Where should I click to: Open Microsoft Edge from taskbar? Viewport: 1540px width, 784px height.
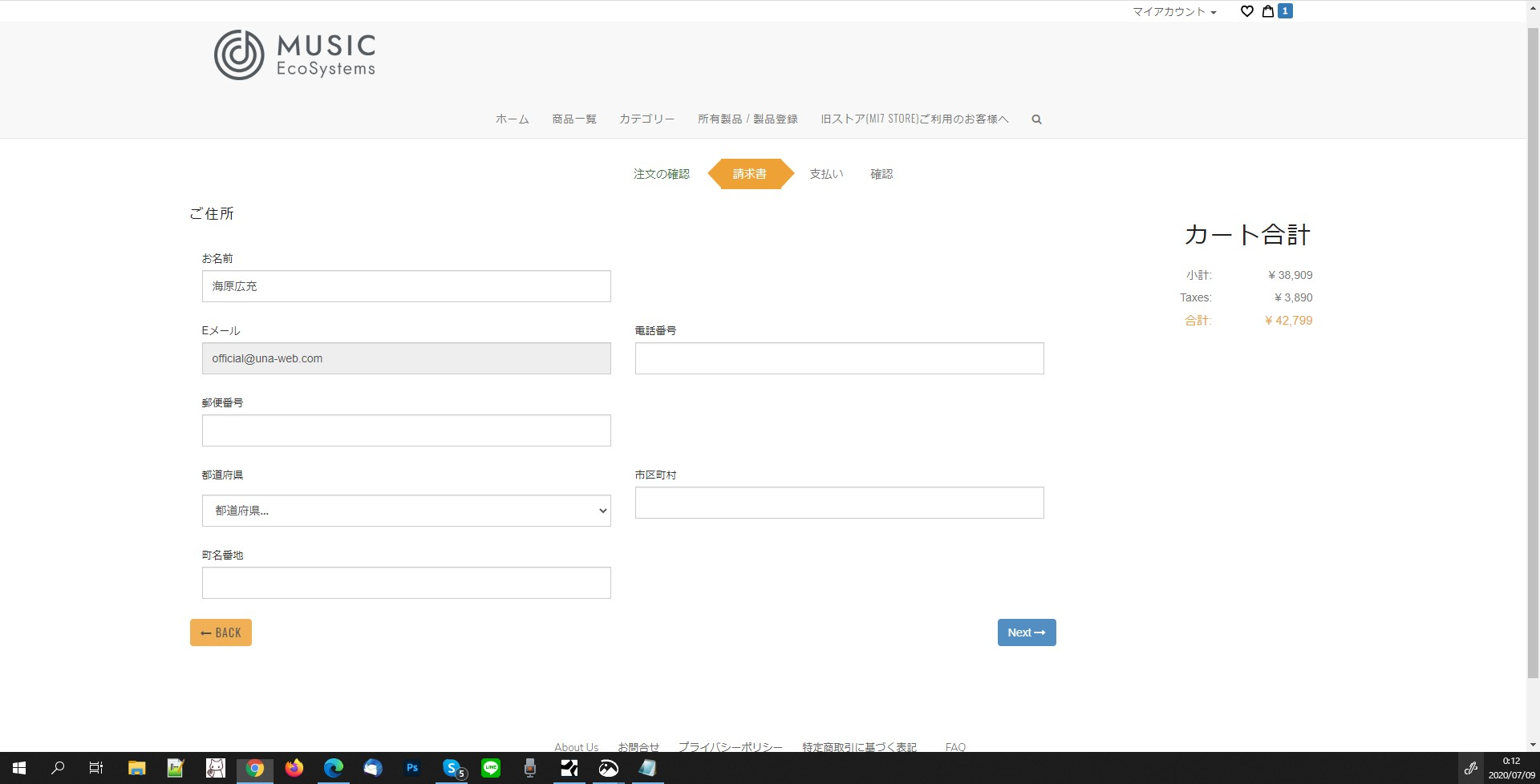334,768
